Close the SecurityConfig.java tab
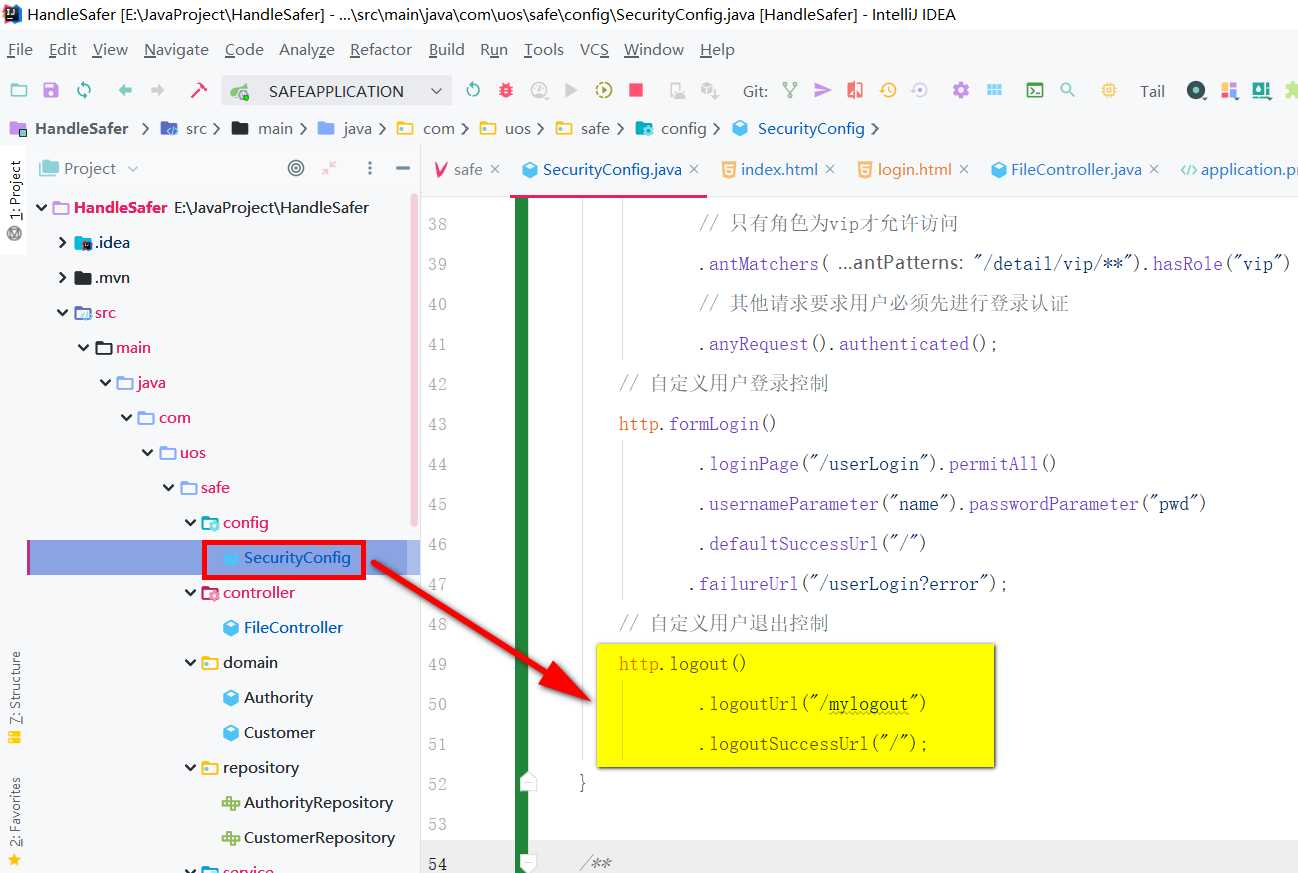This screenshot has width=1298, height=873. pos(694,170)
